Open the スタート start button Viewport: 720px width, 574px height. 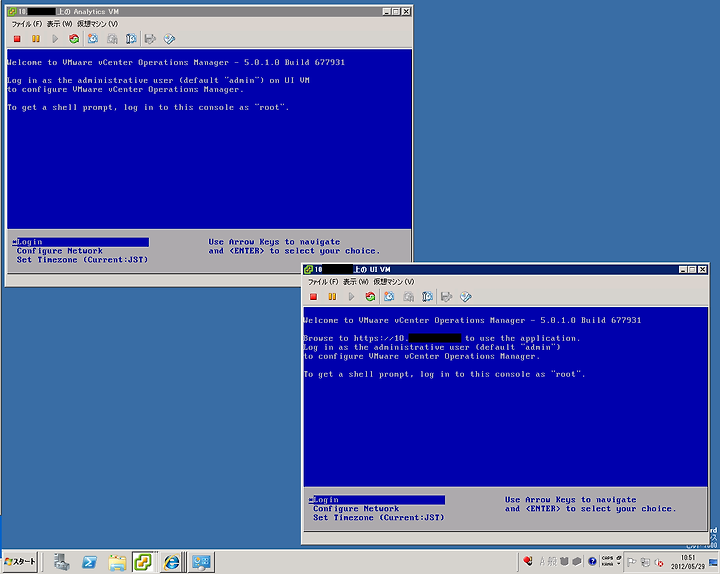(x=20, y=562)
